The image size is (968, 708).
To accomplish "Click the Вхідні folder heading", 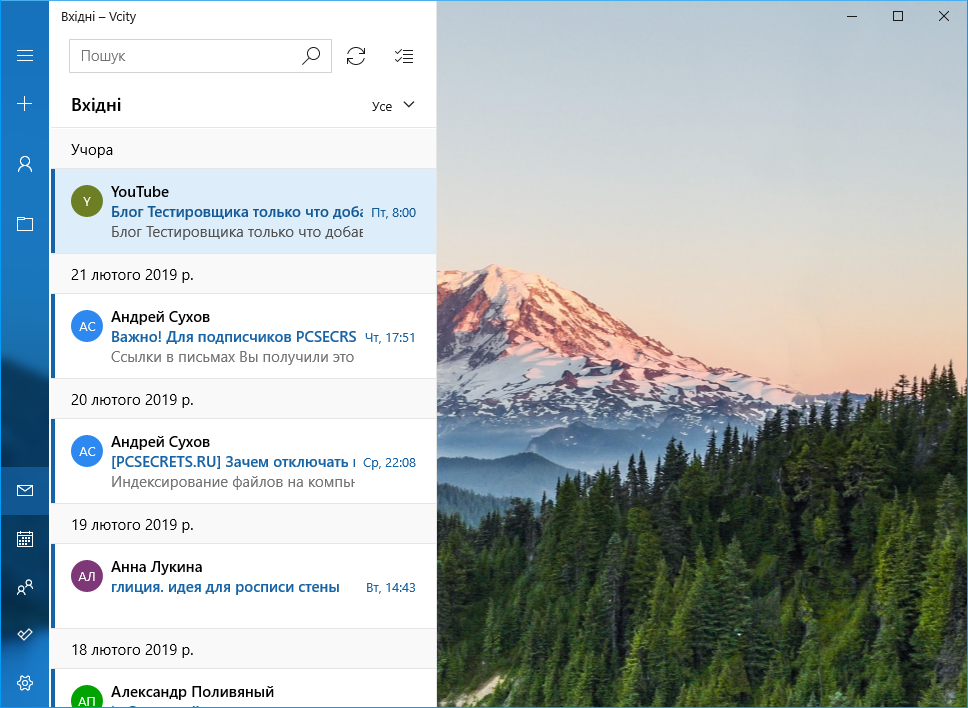I will [96, 105].
